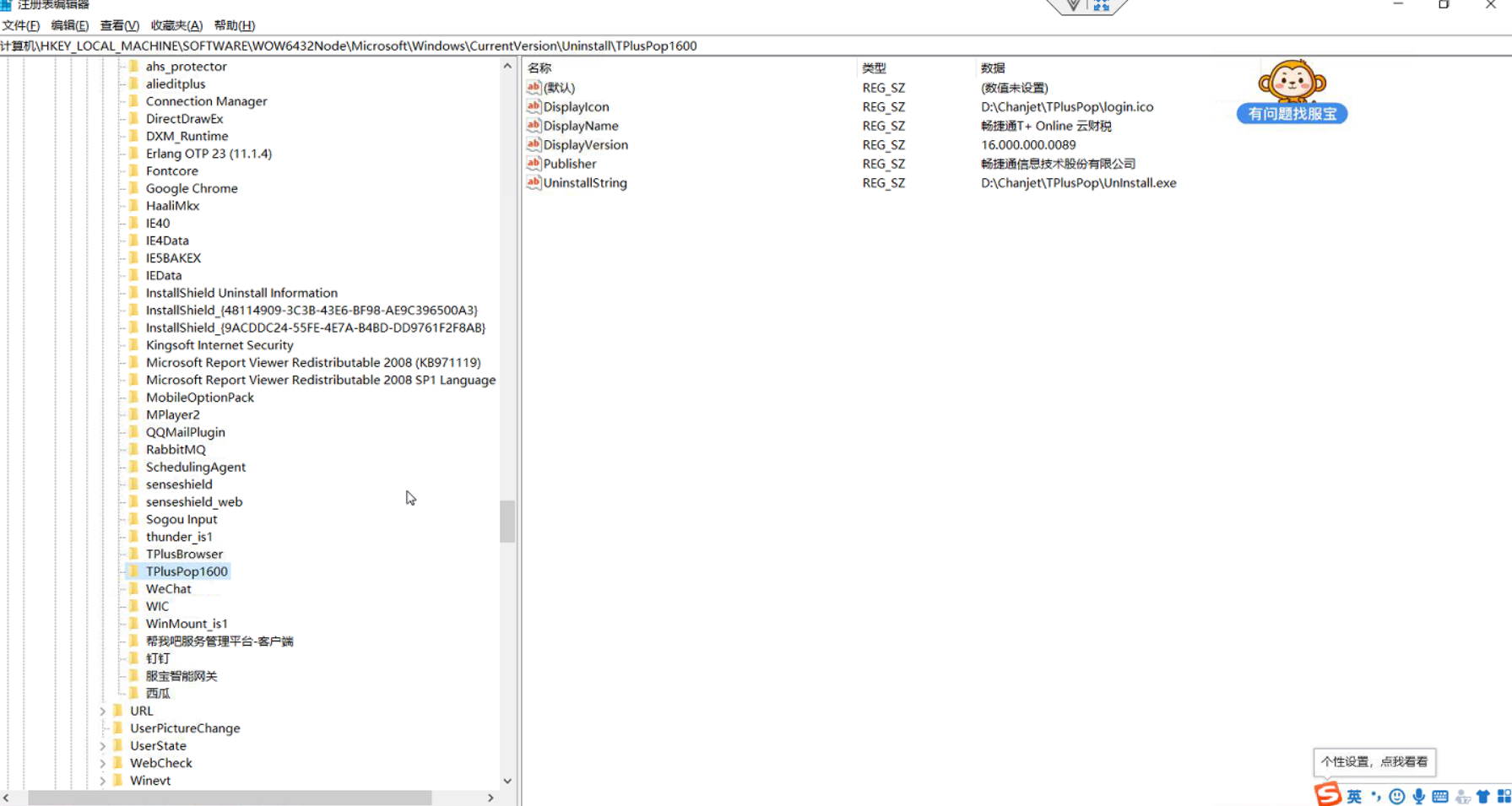This screenshot has width=1512, height=806.
Task: Click the 有问题找服宝 button
Action: pos(1292,113)
